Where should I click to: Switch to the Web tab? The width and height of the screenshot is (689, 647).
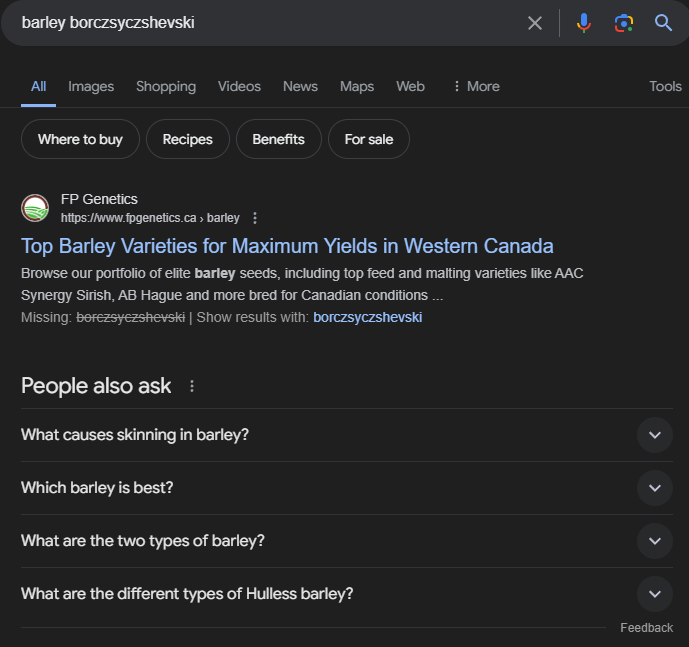pos(410,86)
